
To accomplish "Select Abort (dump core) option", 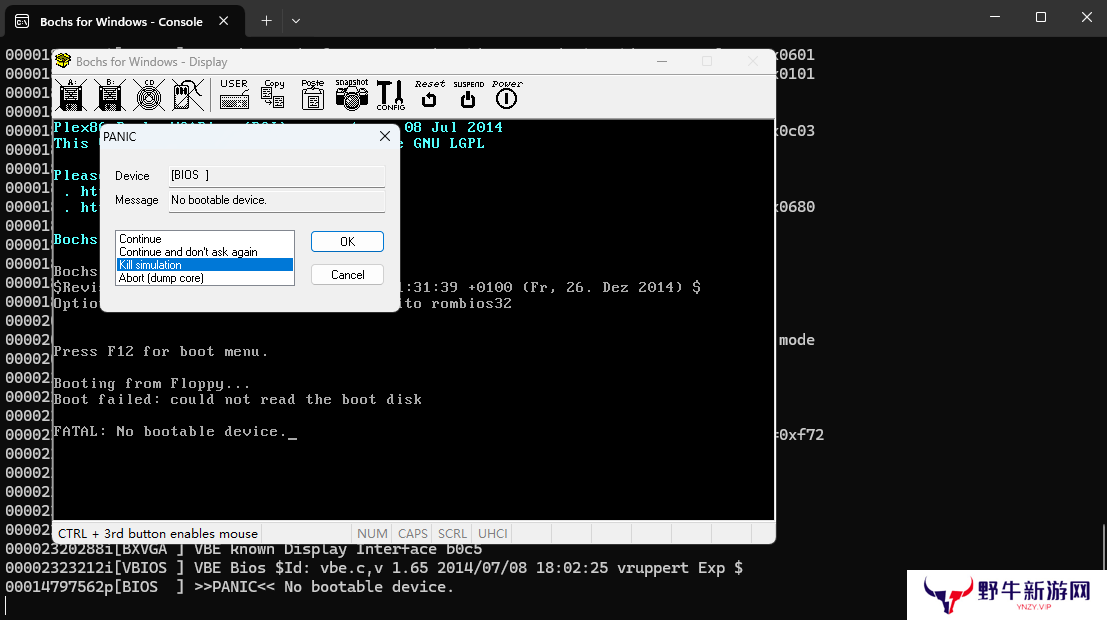I will pos(205,278).
